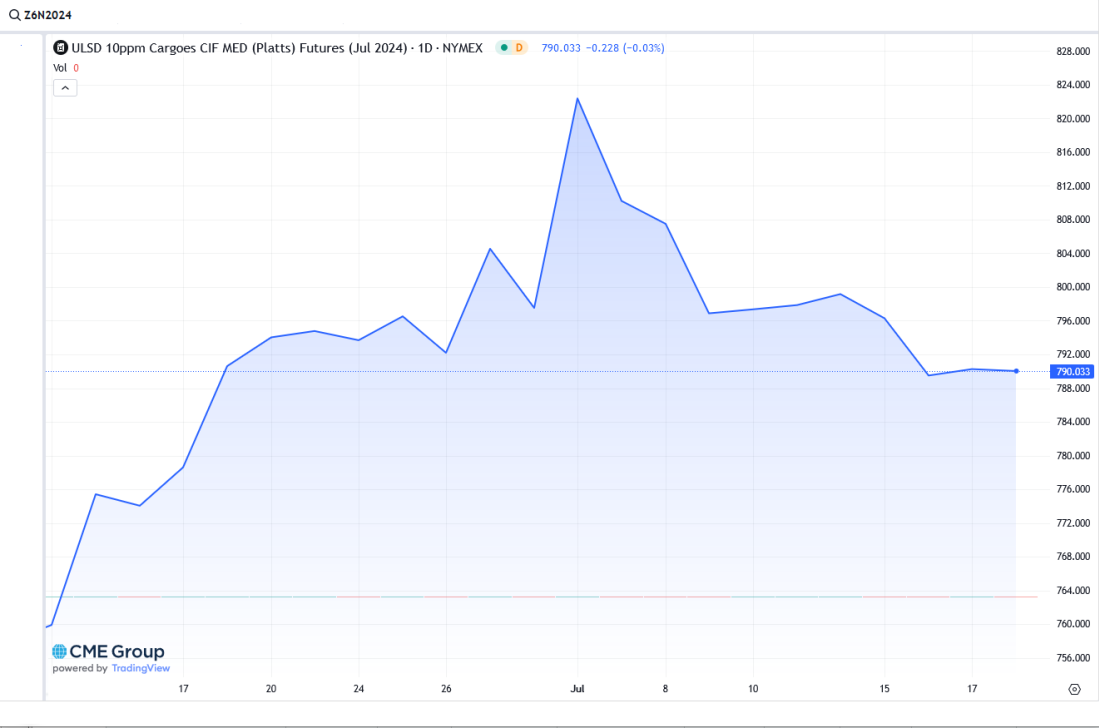
Task: Click the 824.000 level on price scale
Action: pyautogui.click(x=1071, y=85)
